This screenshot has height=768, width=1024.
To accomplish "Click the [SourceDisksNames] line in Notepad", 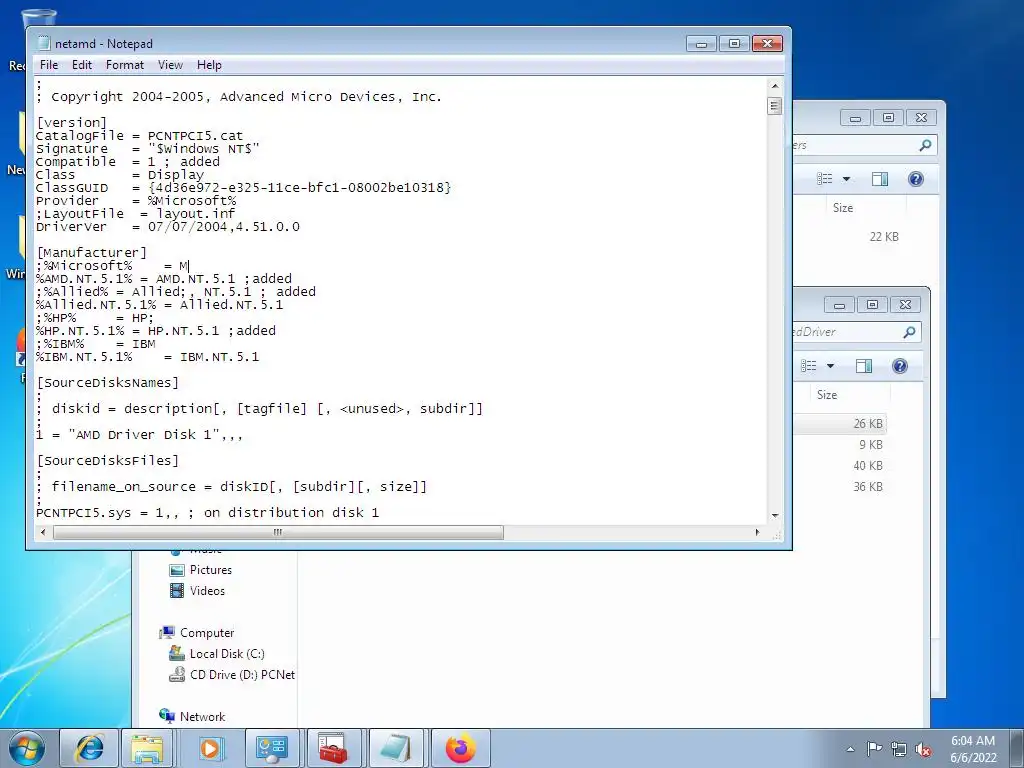I will click(107, 383).
